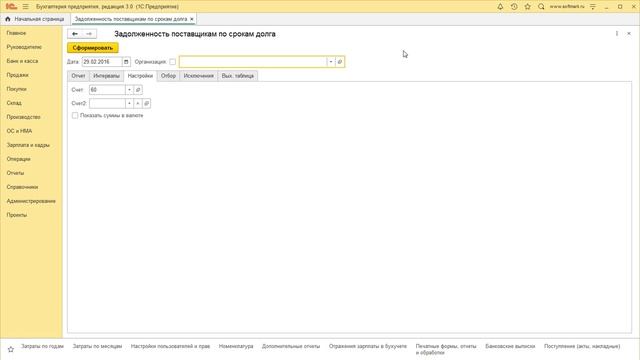The width and height of the screenshot is (640, 360).
Task: Expand the Организация dropdown list
Action: (x=331, y=62)
